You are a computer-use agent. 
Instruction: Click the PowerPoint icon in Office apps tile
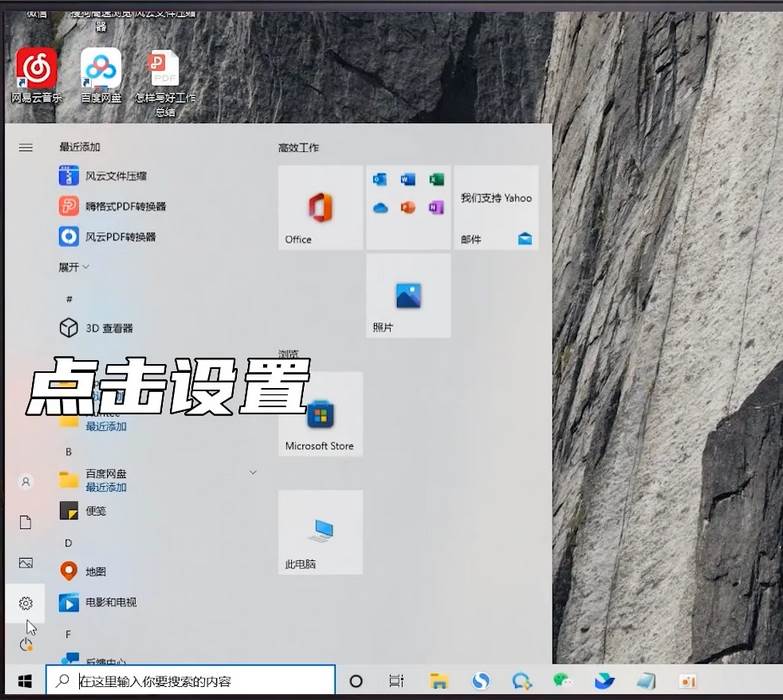coord(408,207)
